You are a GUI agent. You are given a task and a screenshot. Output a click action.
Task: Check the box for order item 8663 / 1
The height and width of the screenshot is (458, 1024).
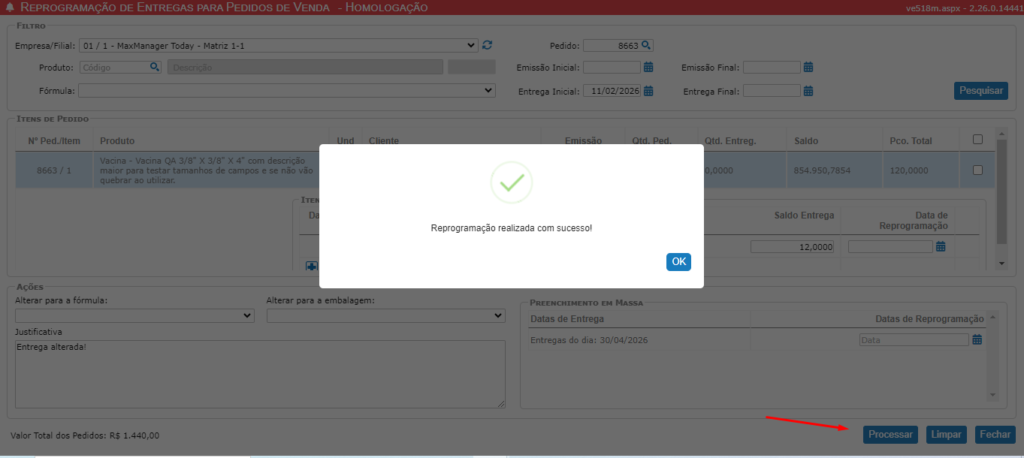[x=977, y=171]
